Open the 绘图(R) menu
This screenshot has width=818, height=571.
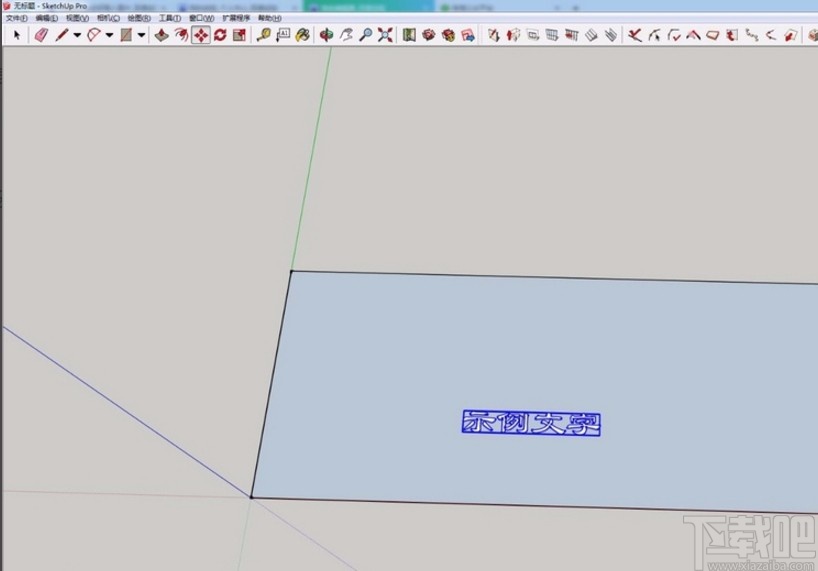[139, 18]
